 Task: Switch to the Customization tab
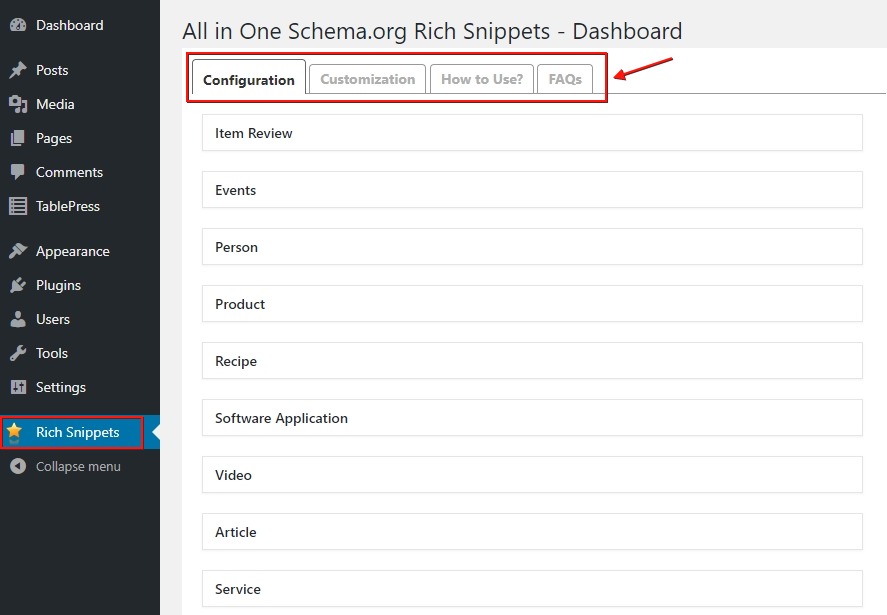pos(367,78)
